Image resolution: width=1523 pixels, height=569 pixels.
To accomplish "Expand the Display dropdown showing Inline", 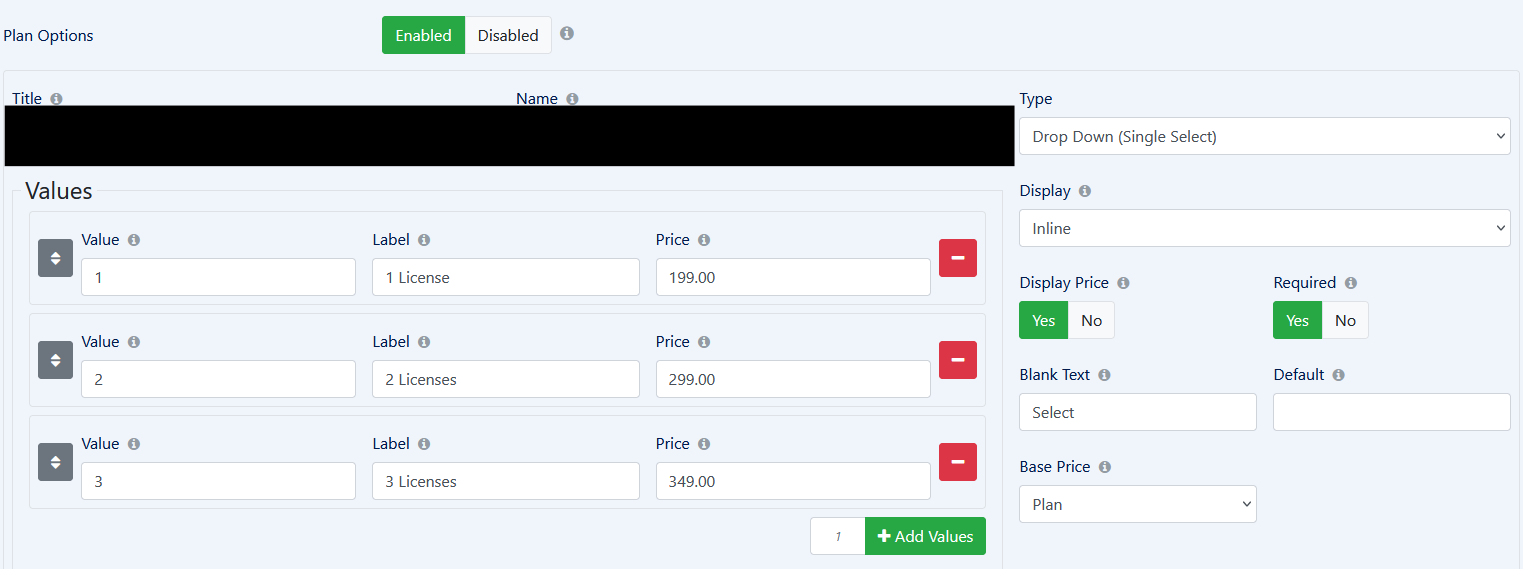I will (x=1264, y=228).
